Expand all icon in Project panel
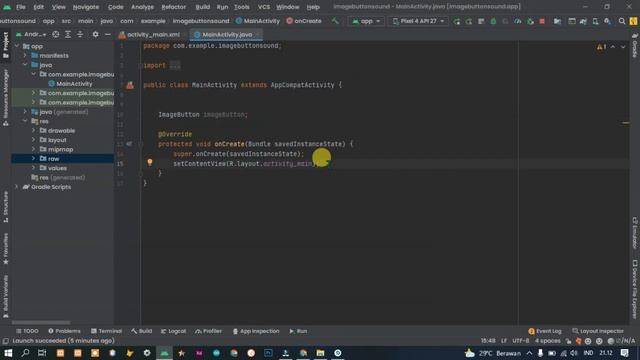Image resolution: width=640 pixels, height=360 pixels. 68,35
